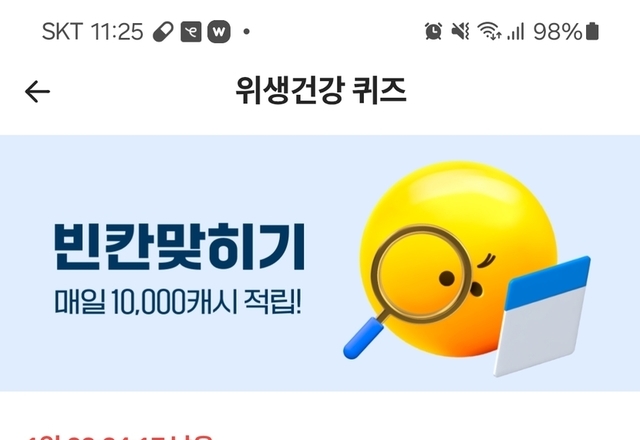This screenshot has height=440, width=640.
Task: Tap the mute vibrate status icon
Action: pos(460,31)
